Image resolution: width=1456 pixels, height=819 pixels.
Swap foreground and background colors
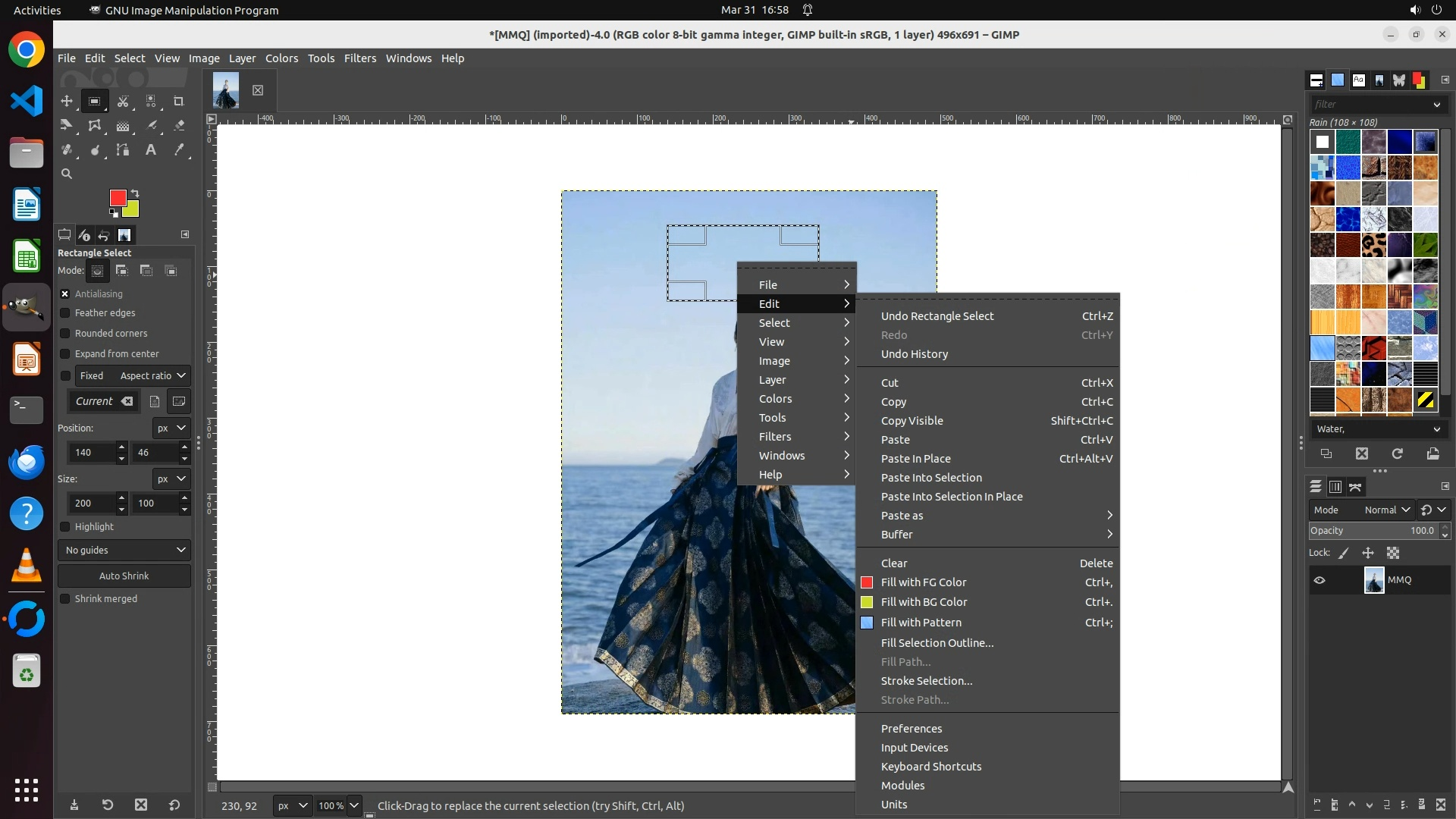pyautogui.click(x=135, y=193)
